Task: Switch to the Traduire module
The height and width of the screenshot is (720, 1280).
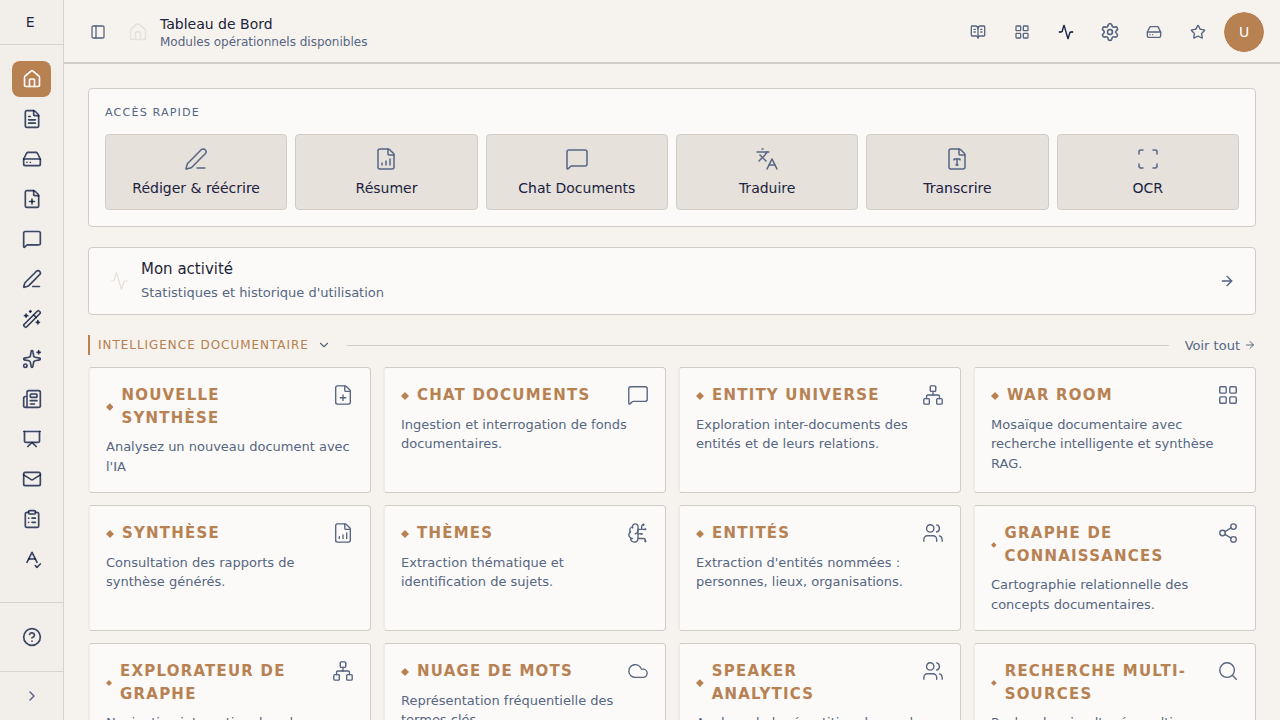Action: 766,171
